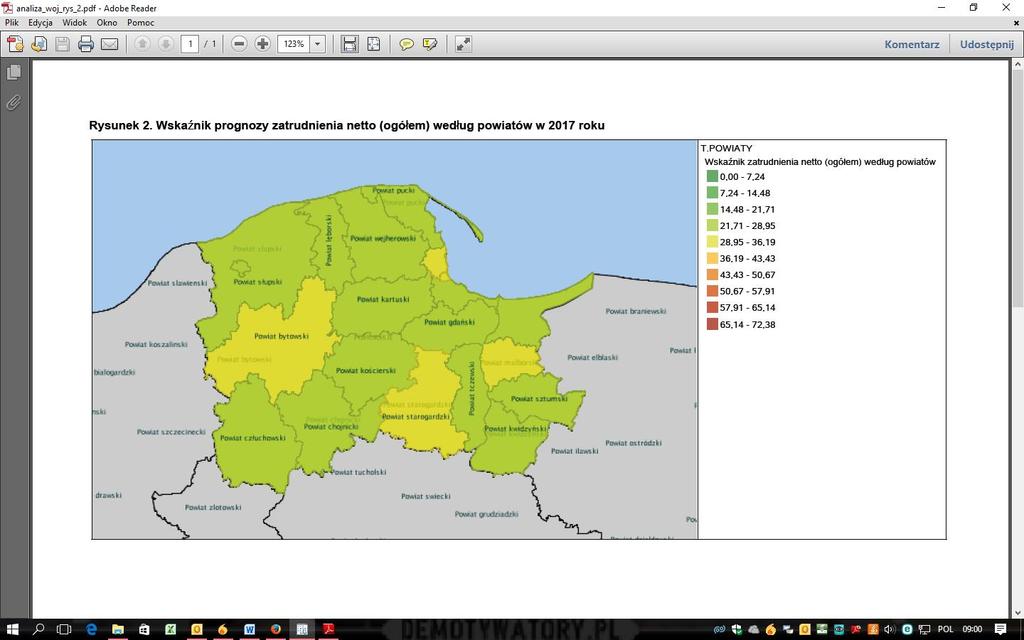The width and height of the screenshot is (1024, 640).
Task: Open the Okno menu
Action: (x=107, y=23)
